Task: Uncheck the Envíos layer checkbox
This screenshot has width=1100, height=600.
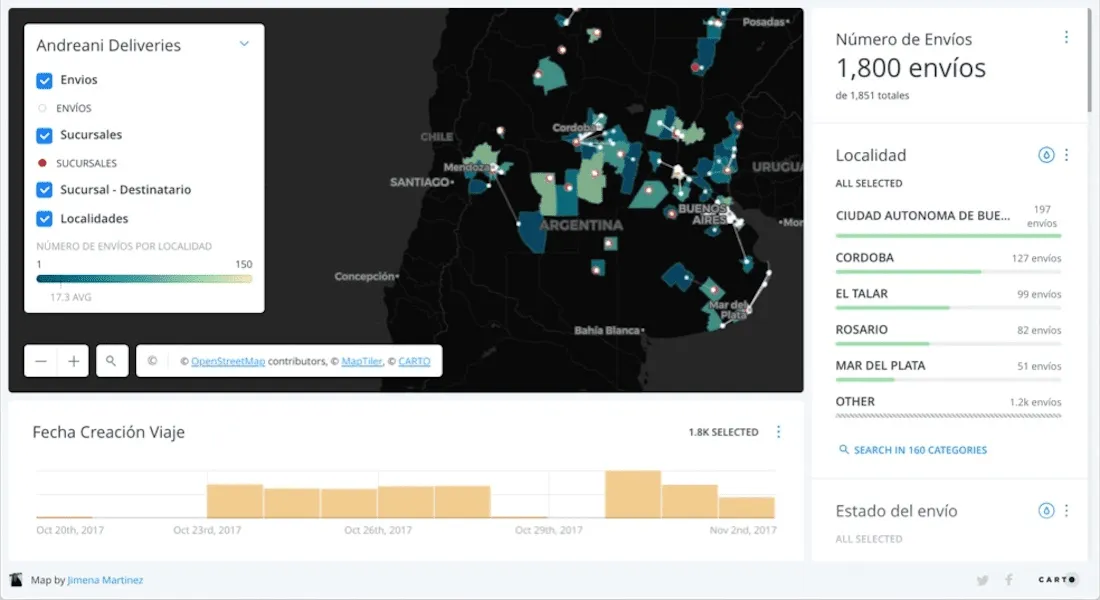Action: point(44,80)
